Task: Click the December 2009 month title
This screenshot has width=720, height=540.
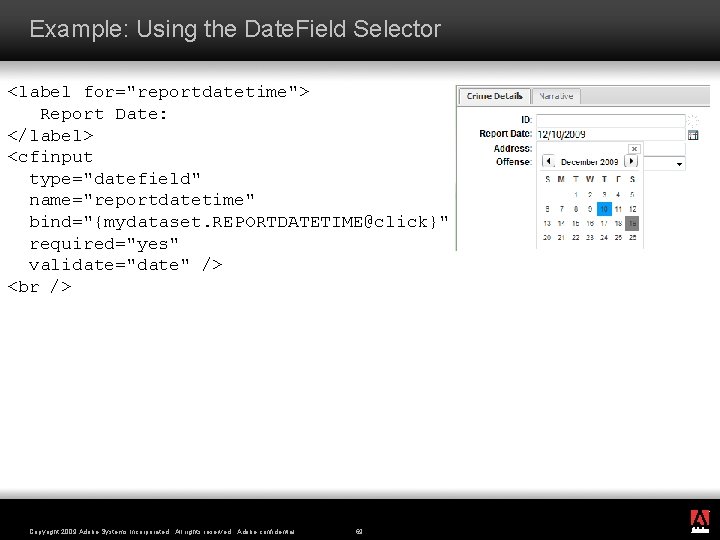Action: point(589,161)
